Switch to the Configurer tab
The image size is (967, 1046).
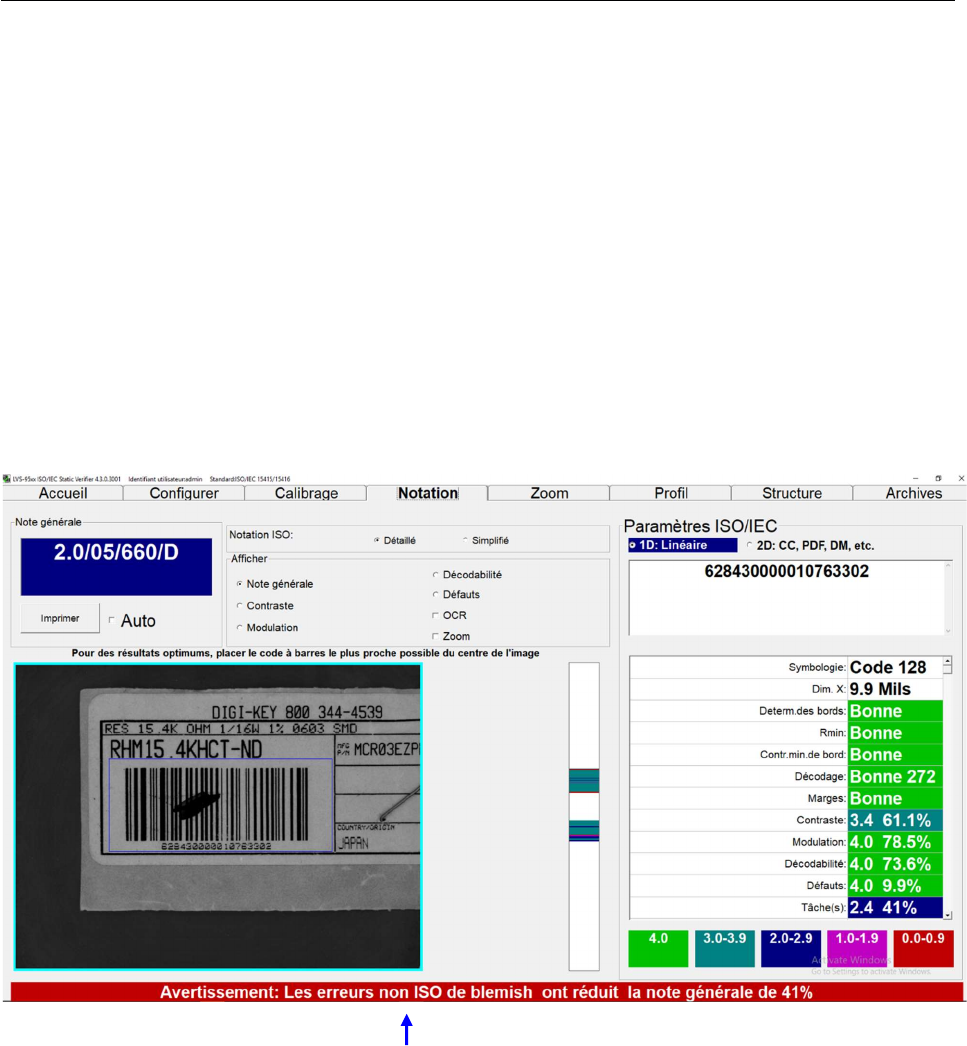184,493
